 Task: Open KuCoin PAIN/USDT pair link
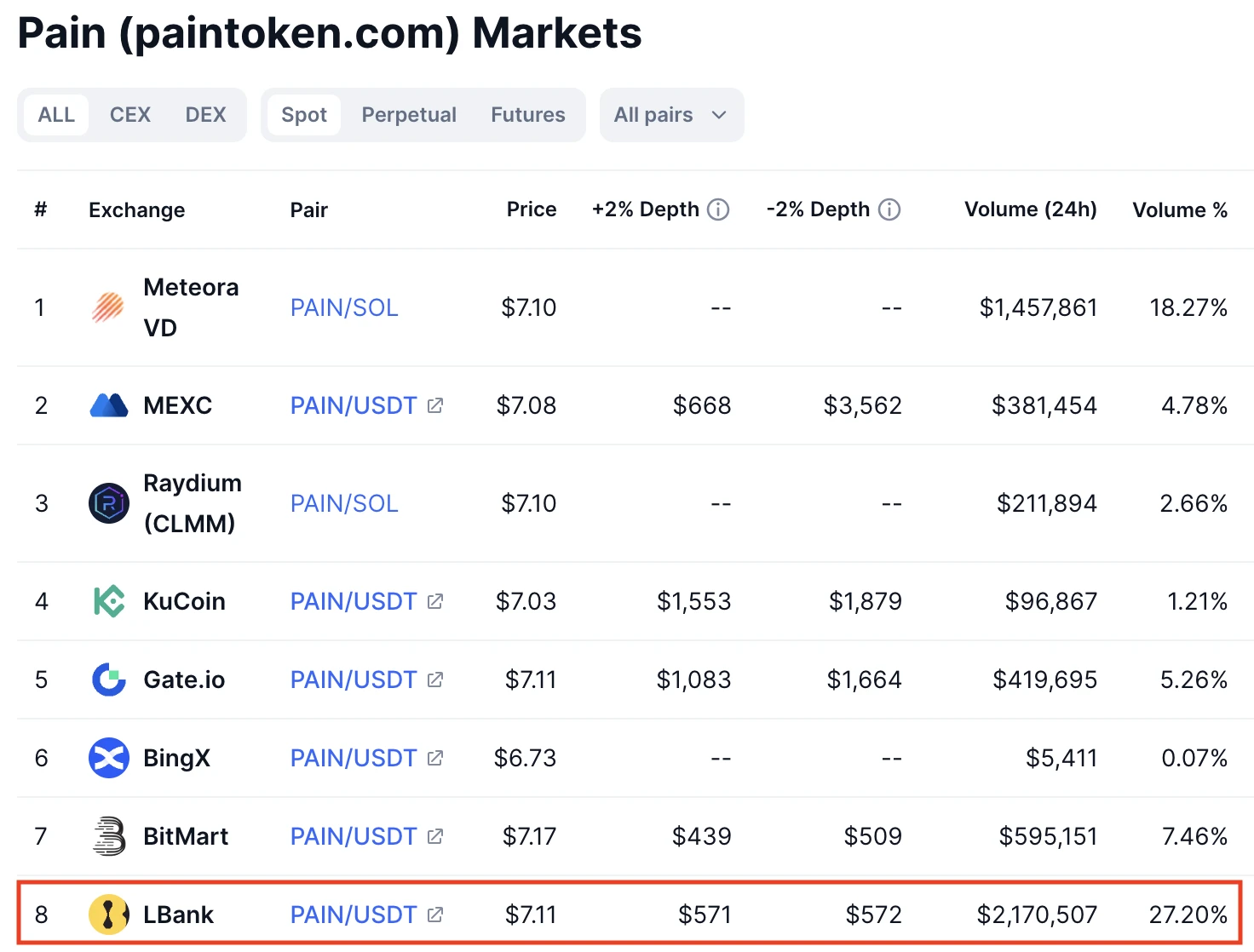pyautogui.click(x=354, y=601)
